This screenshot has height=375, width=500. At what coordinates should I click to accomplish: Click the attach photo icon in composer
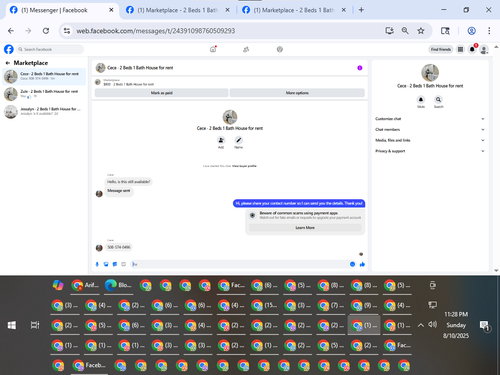click(x=106, y=264)
